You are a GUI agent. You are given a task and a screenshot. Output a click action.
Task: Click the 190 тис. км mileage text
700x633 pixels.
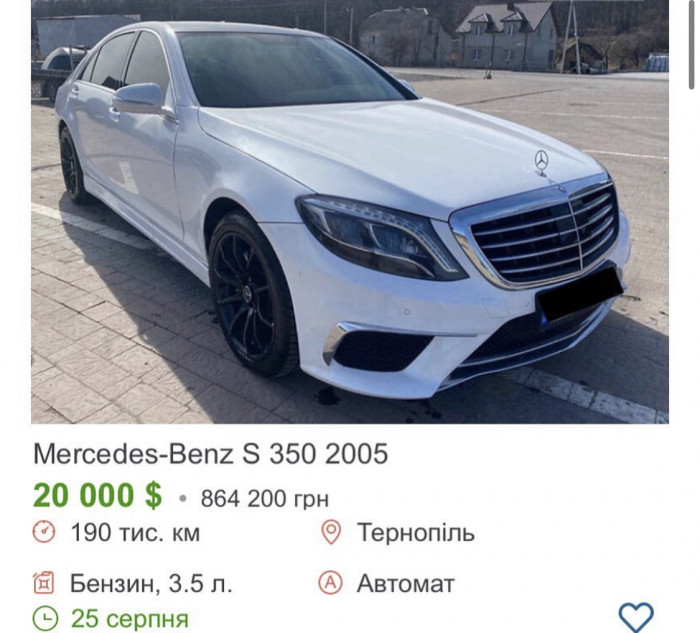tap(135, 532)
